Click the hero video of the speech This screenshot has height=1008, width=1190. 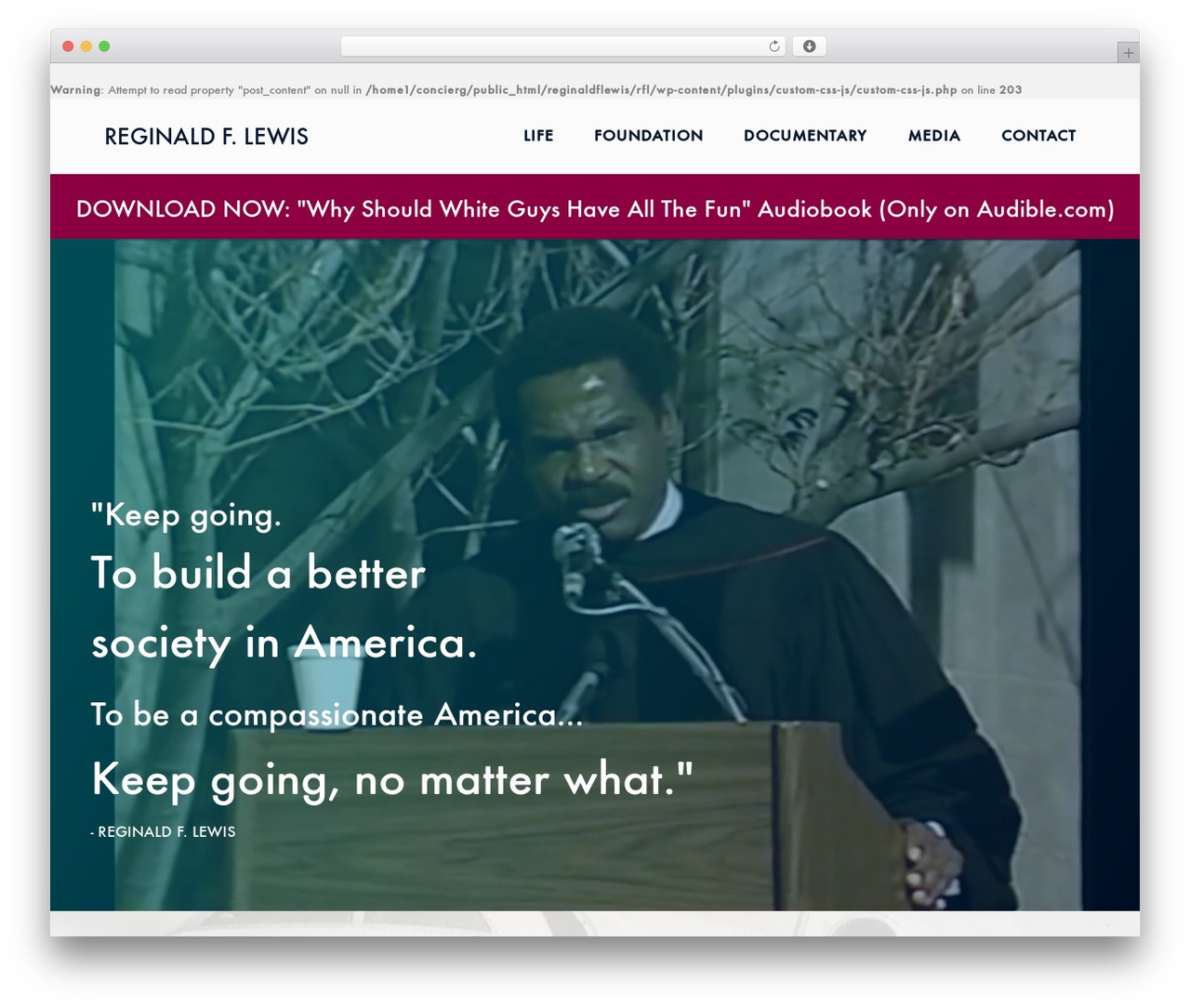(x=595, y=575)
